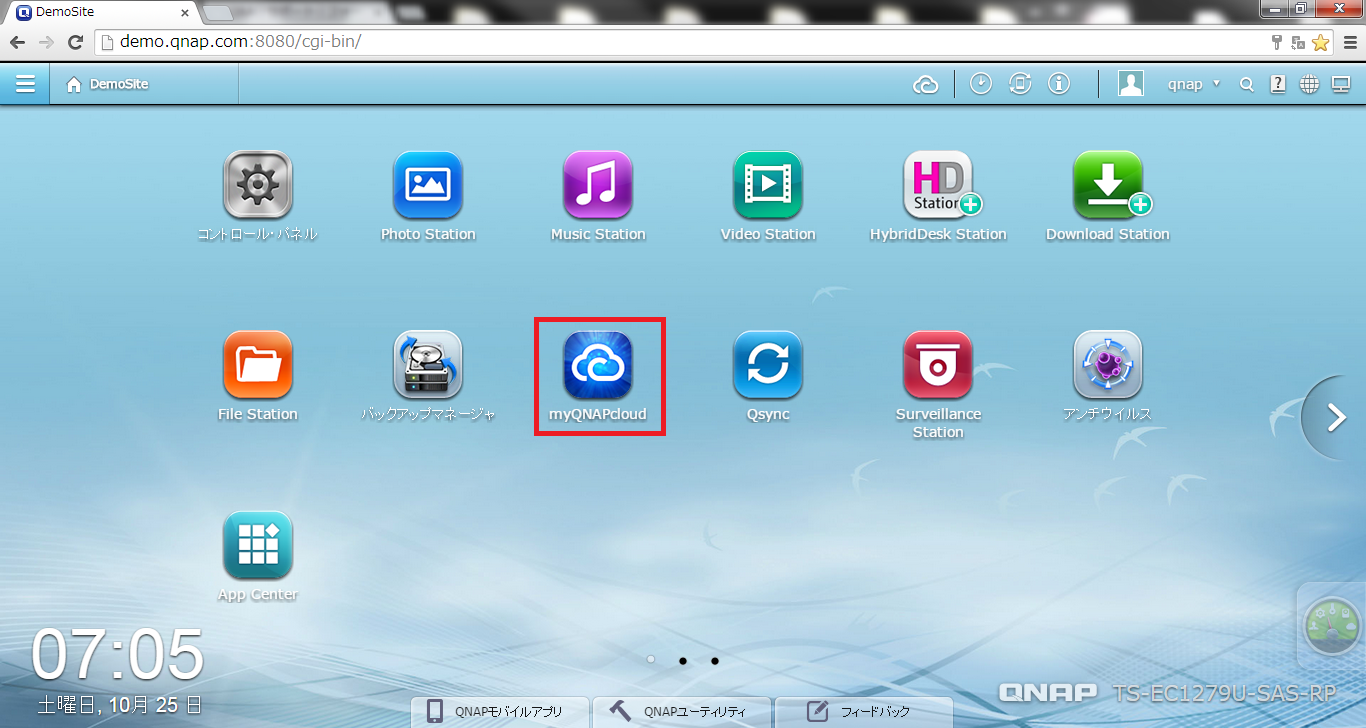Open the language globe icon
The height and width of the screenshot is (728, 1366).
[1310, 85]
